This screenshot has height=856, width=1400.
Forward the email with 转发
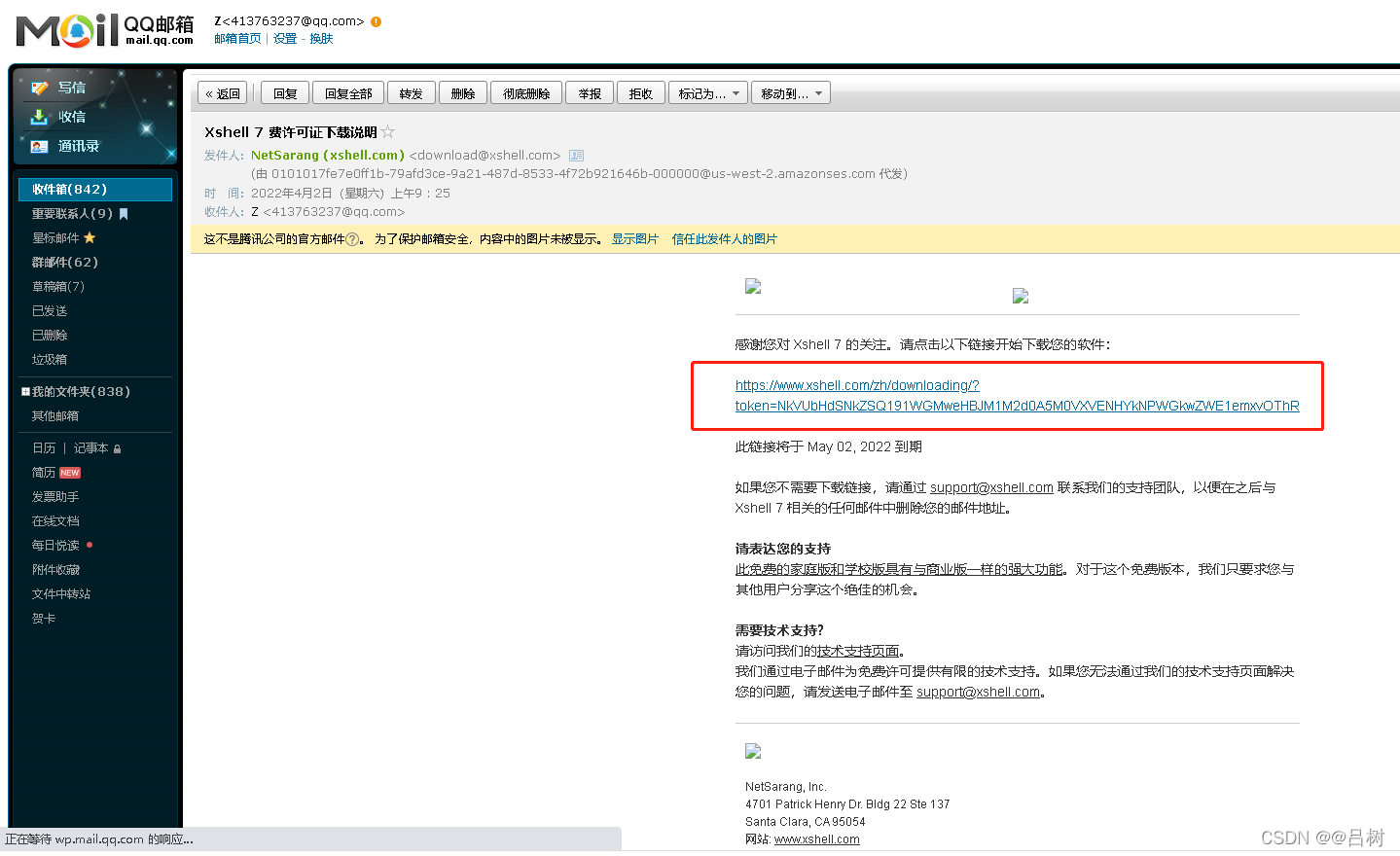[x=411, y=92]
